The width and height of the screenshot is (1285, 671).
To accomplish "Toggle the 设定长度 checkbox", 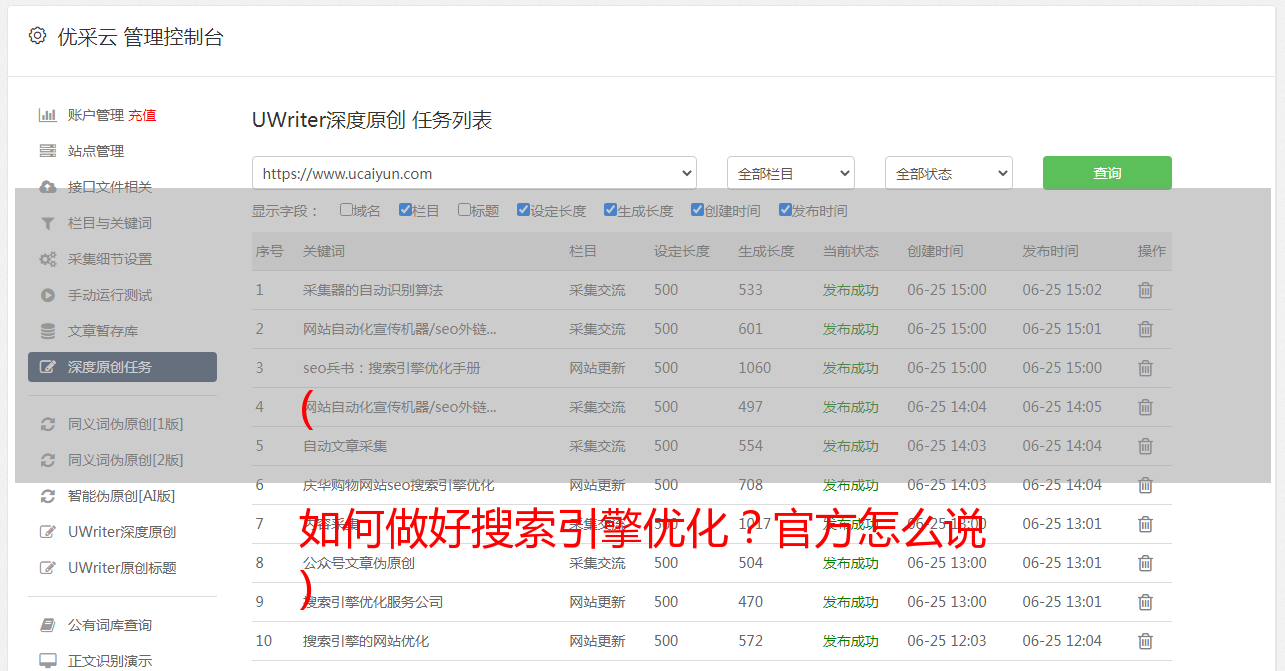I will (523, 210).
